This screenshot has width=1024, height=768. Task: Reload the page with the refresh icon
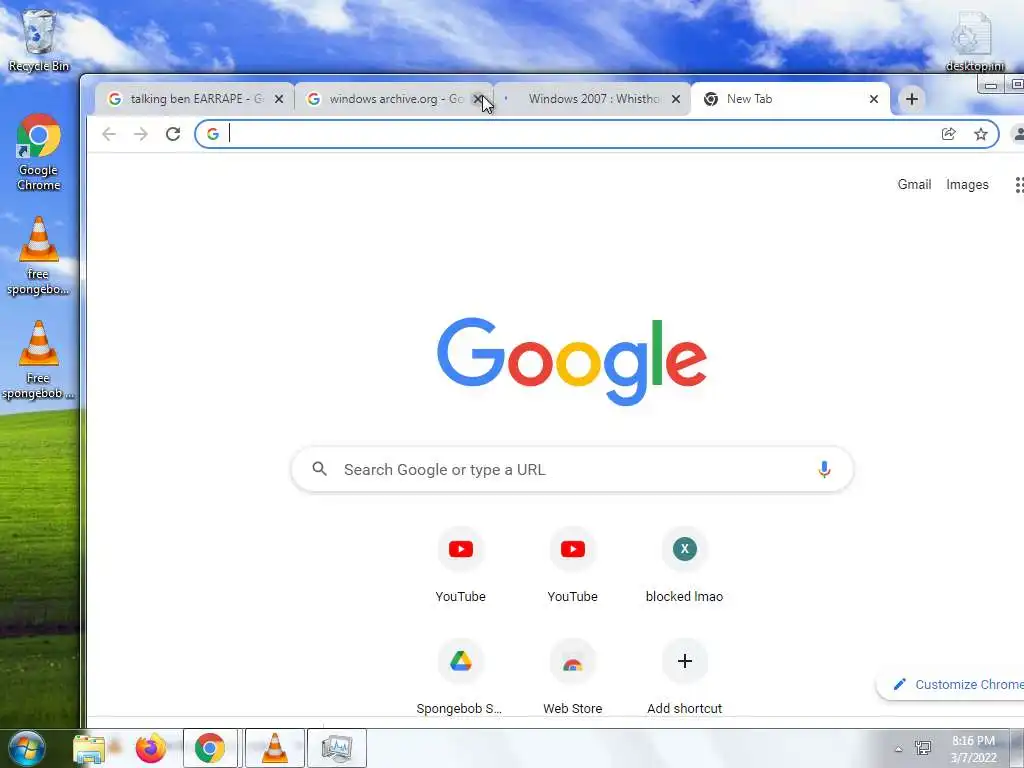point(172,134)
